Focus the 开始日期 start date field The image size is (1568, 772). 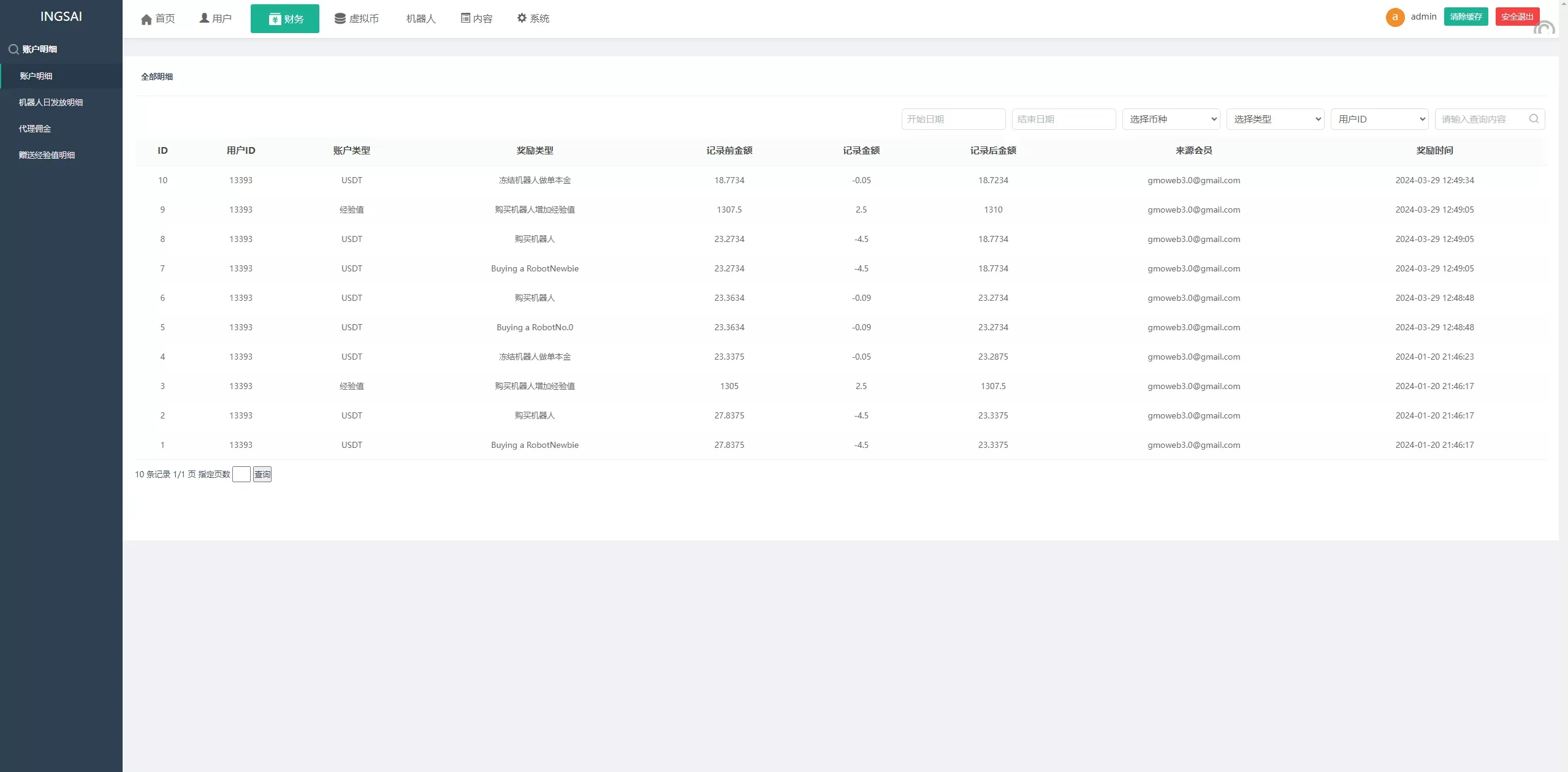point(953,119)
